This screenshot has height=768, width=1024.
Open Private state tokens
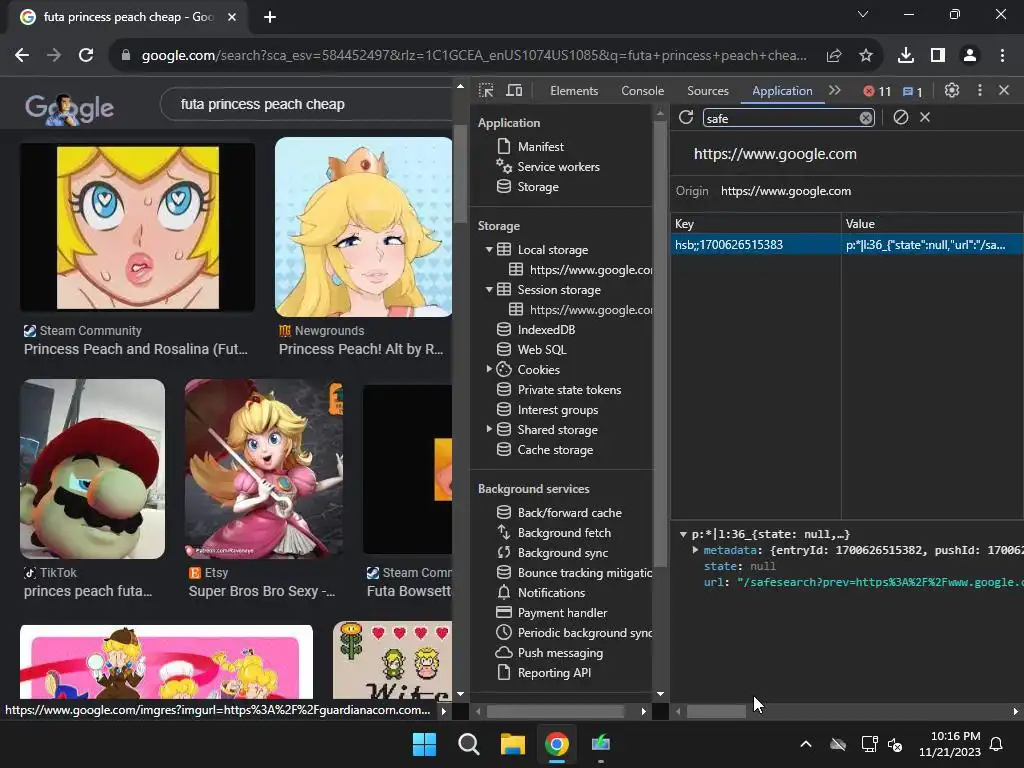click(569, 390)
